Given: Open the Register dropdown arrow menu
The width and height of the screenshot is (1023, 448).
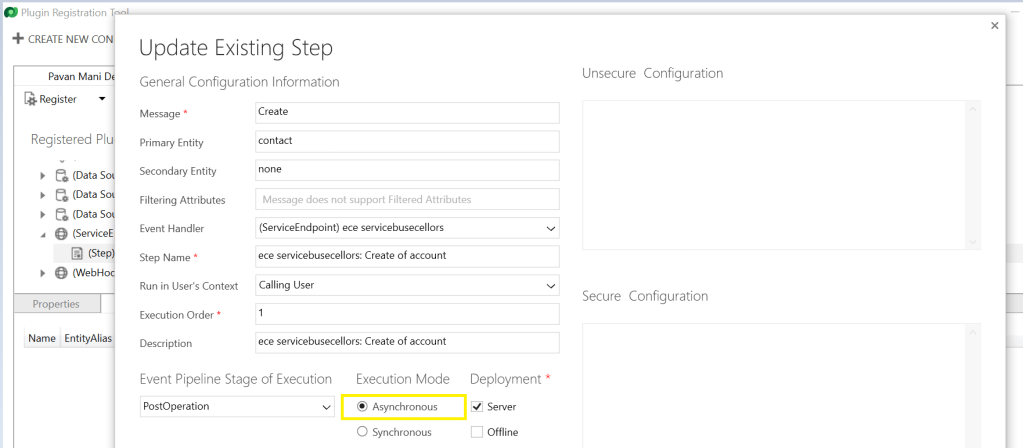Looking at the screenshot, I should 101,99.
